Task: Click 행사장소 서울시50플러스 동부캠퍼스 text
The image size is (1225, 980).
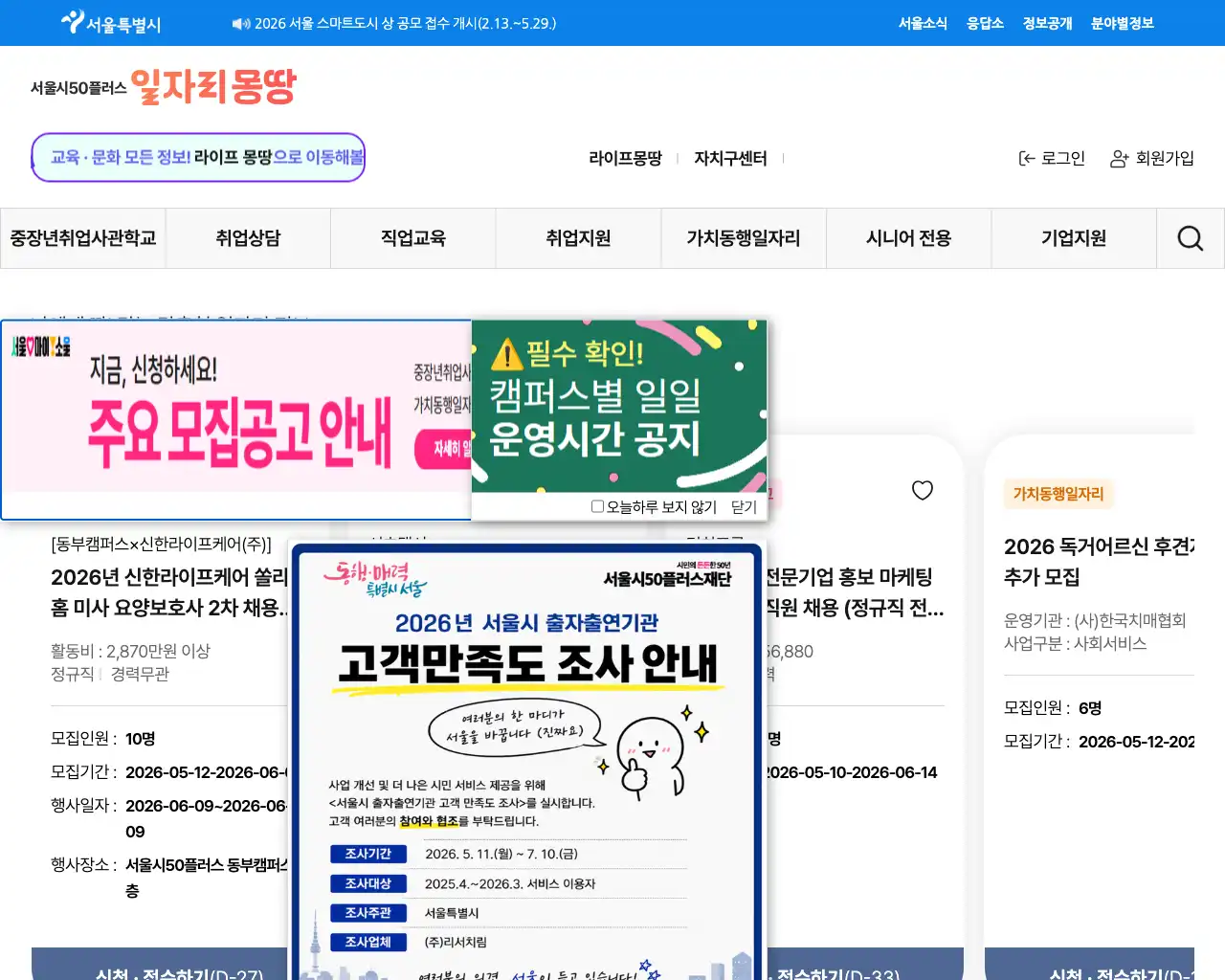Action: (169, 878)
